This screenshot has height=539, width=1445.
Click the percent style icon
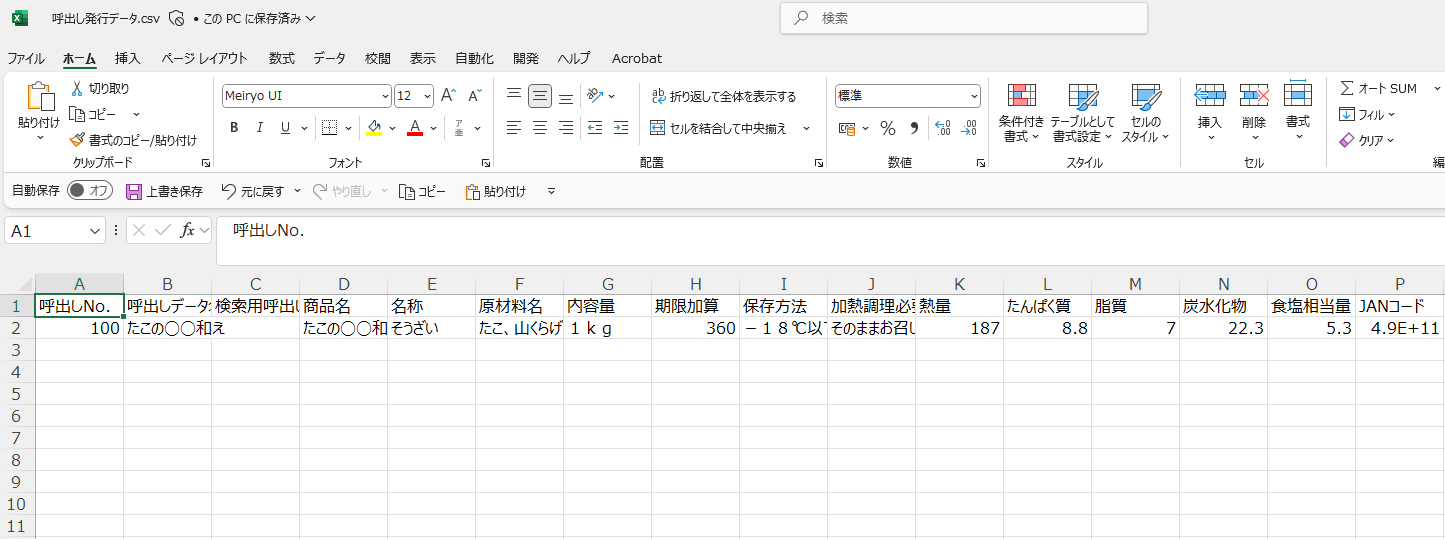coord(887,128)
